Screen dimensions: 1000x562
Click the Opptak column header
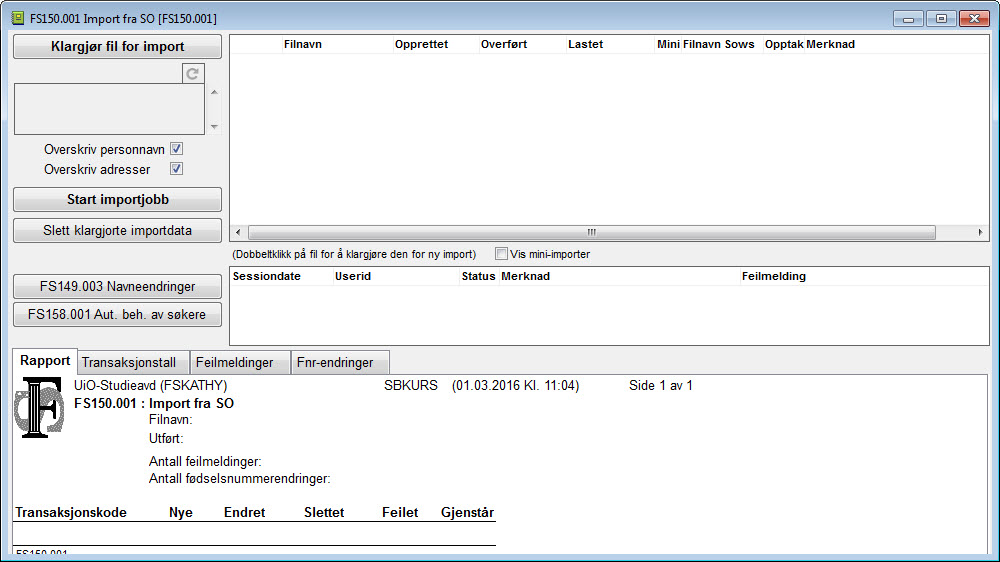point(784,44)
